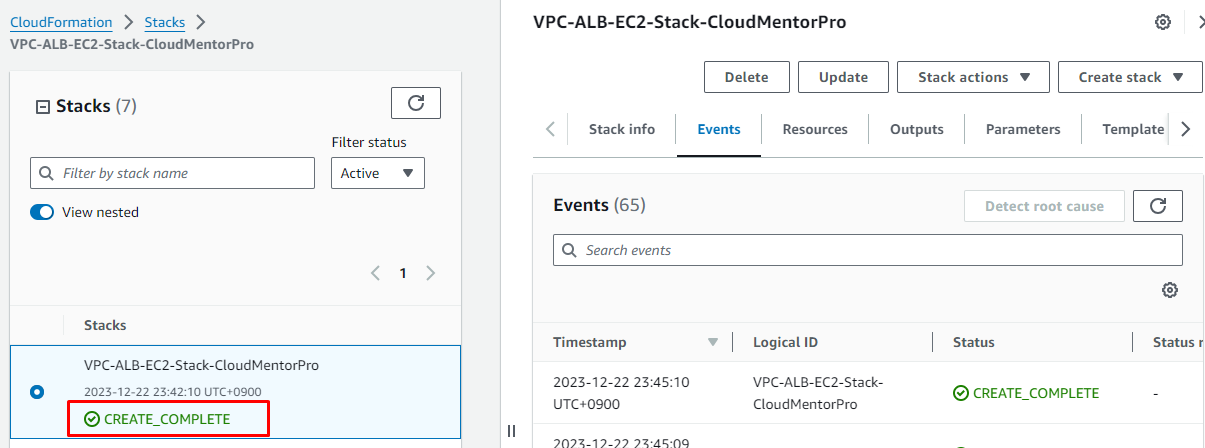1205x448 pixels.
Task: Switch to the Resources tab
Action: (814, 129)
